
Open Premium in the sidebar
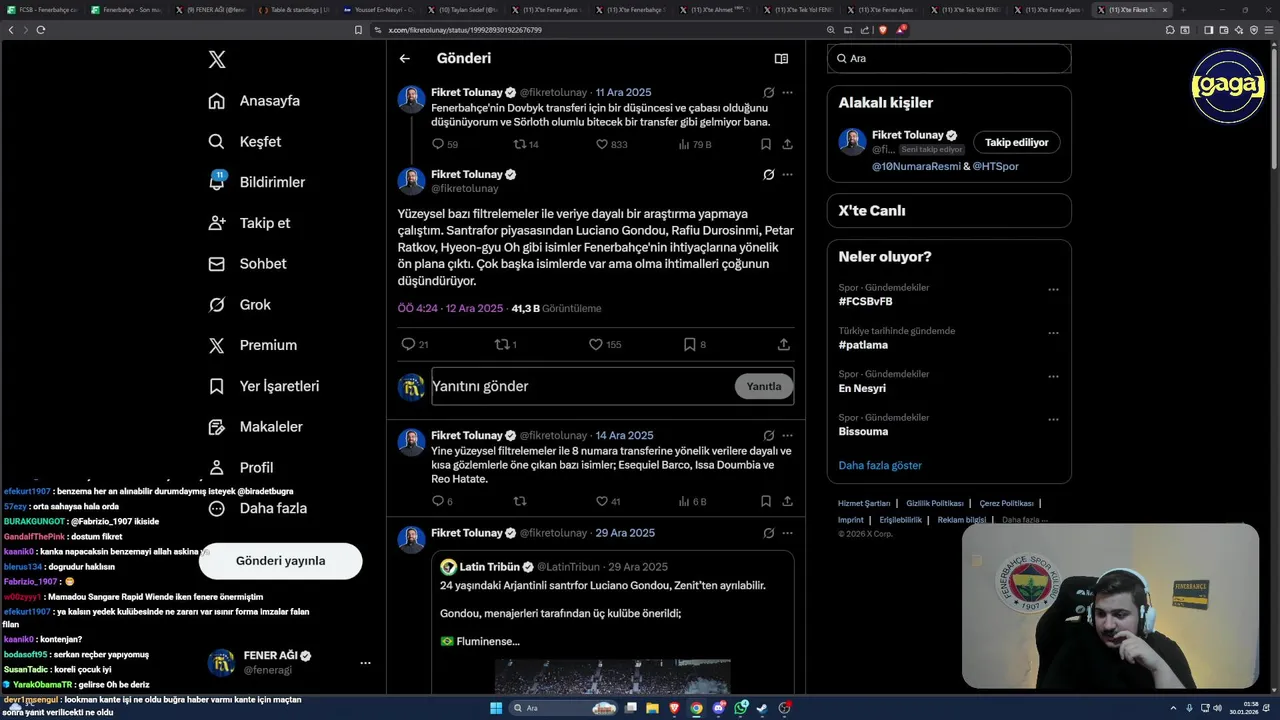[x=252, y=345]
